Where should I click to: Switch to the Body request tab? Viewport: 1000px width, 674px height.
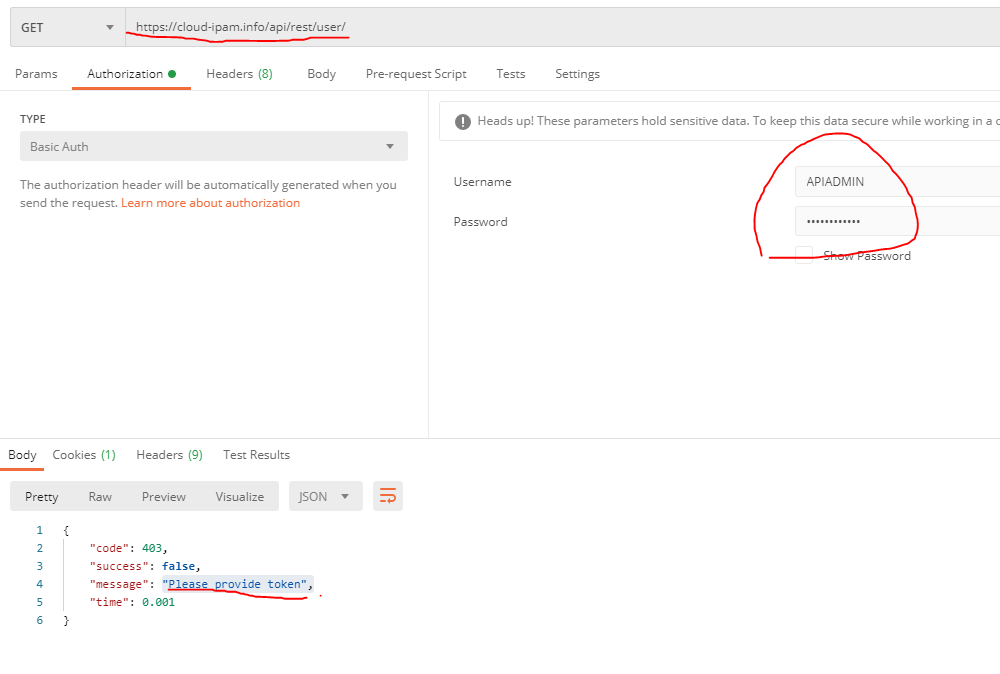(x=321, y=73)
